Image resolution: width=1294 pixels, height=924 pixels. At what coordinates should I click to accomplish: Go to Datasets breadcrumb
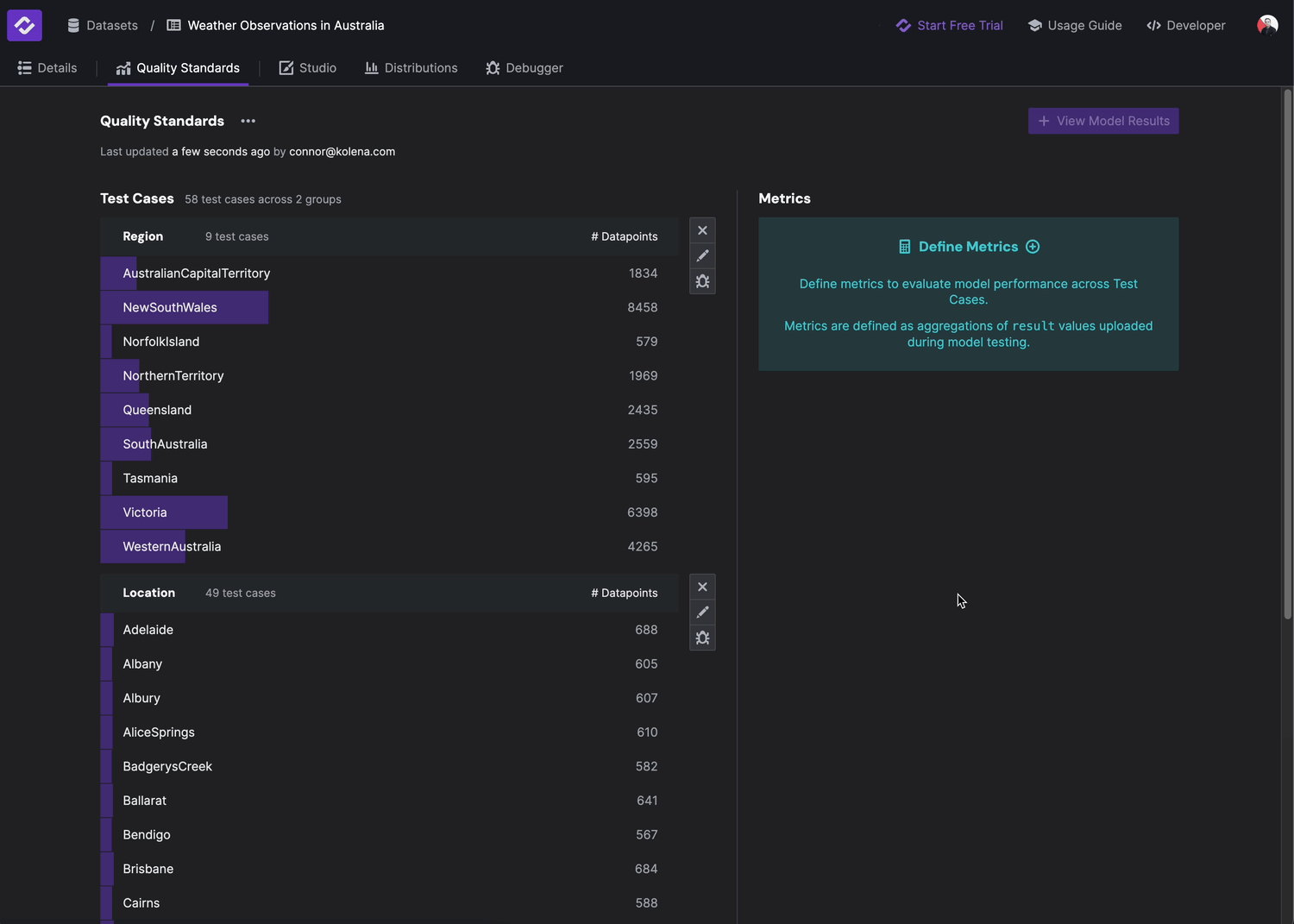tap(104, 26)
